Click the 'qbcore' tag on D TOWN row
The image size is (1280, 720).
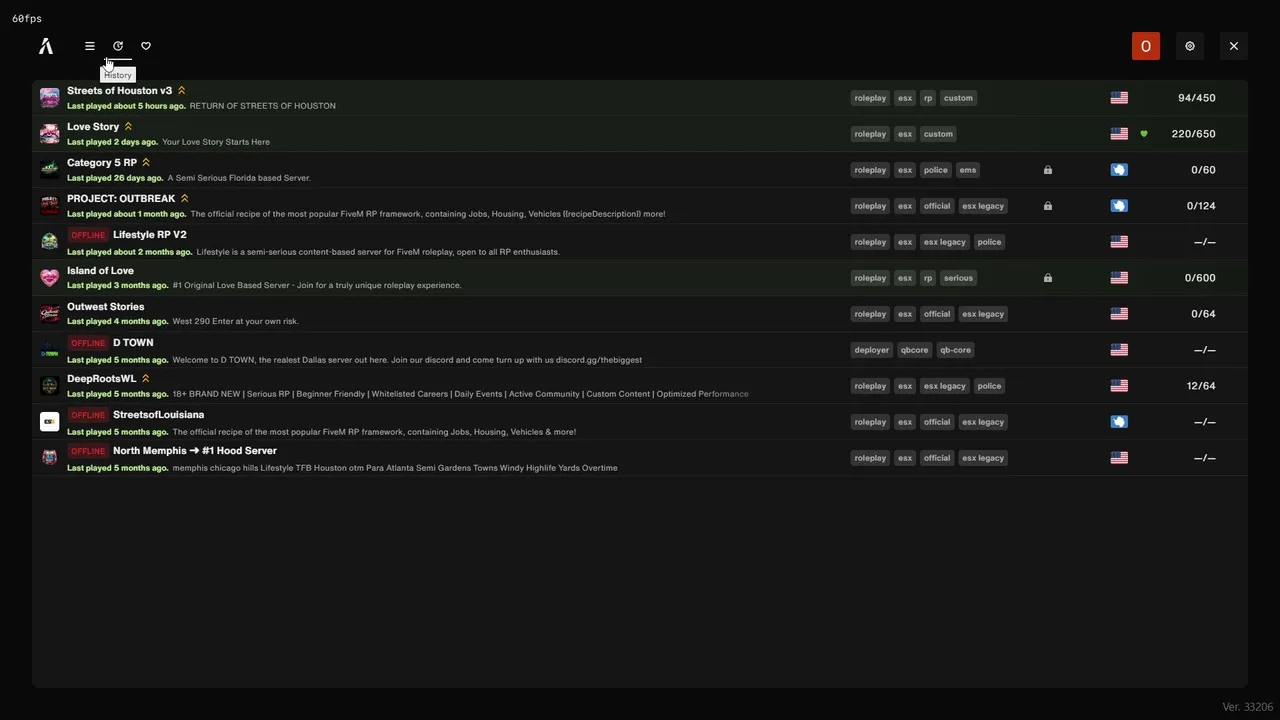[x=915, y=350]
